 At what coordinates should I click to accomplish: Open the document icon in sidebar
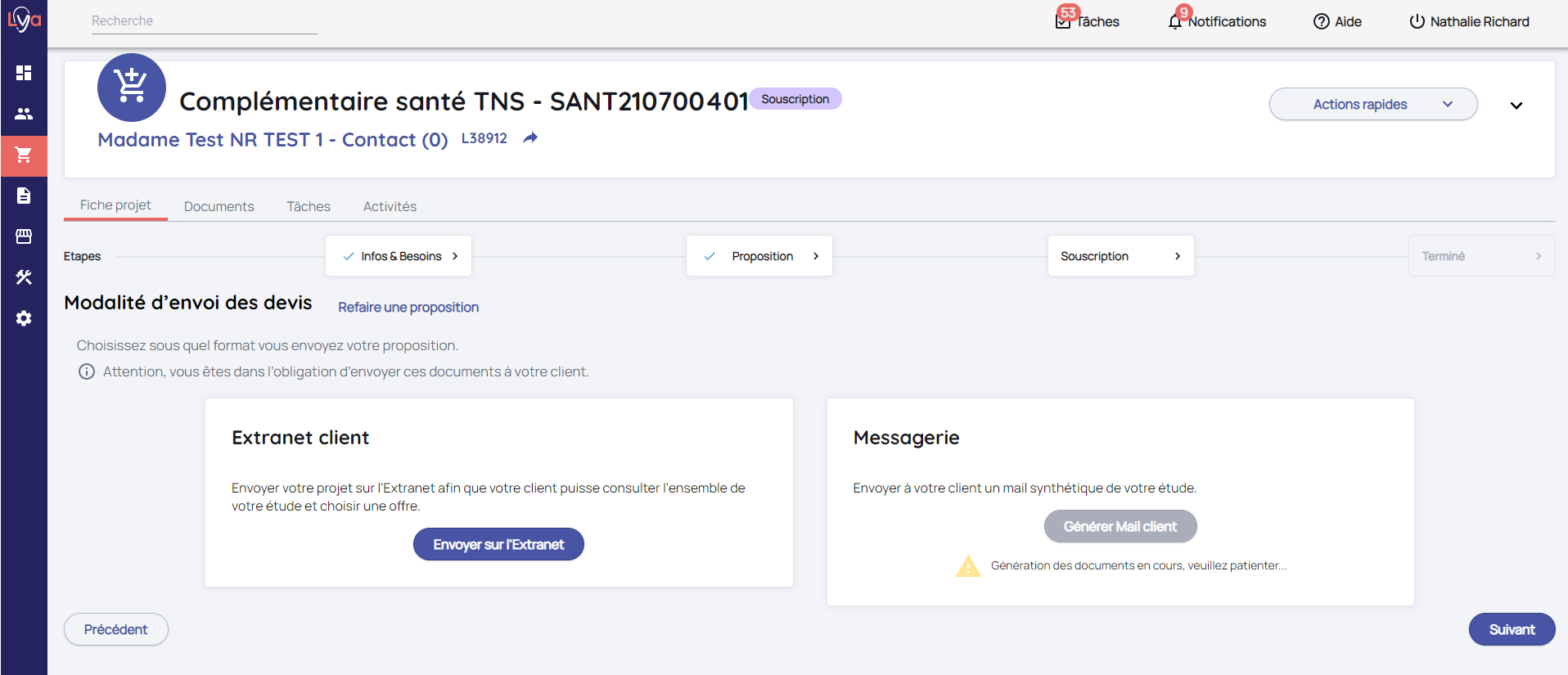tap(24, 196)
